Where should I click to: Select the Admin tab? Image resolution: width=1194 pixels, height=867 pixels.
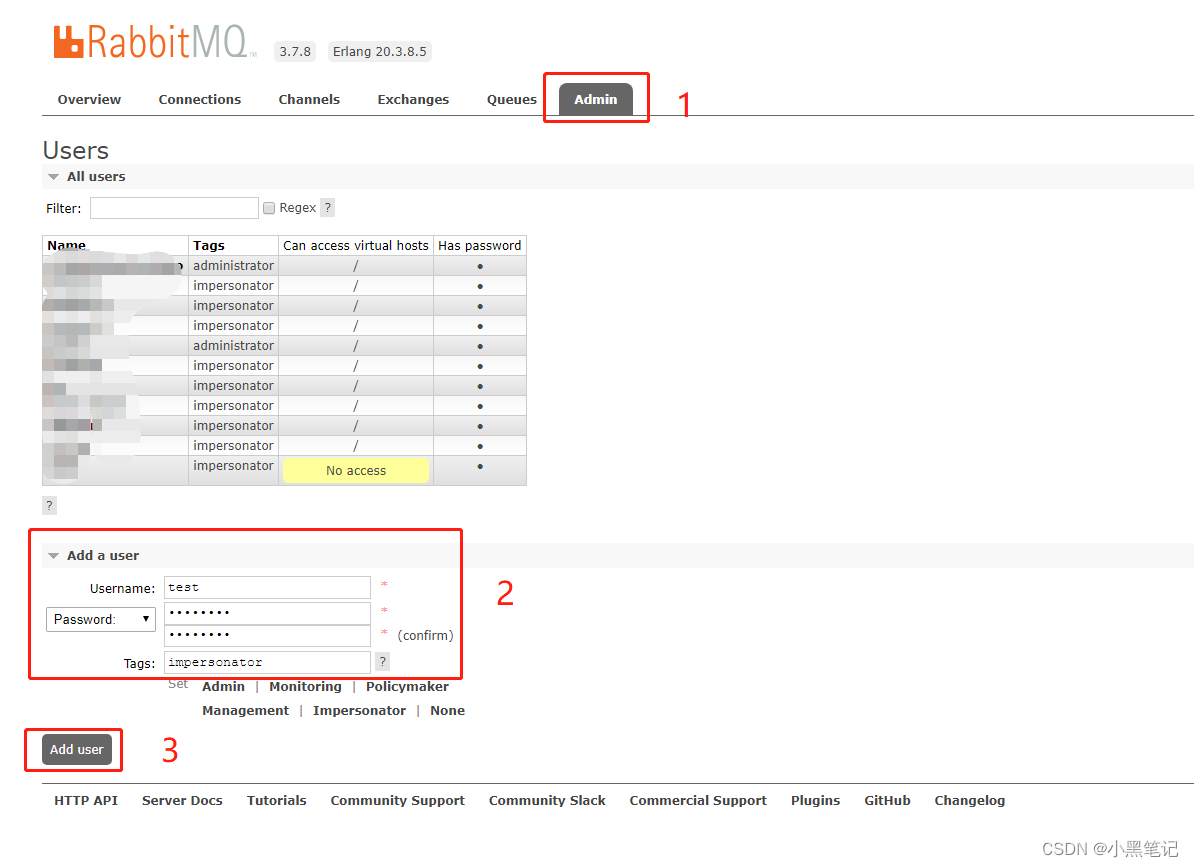pos(595,100)
